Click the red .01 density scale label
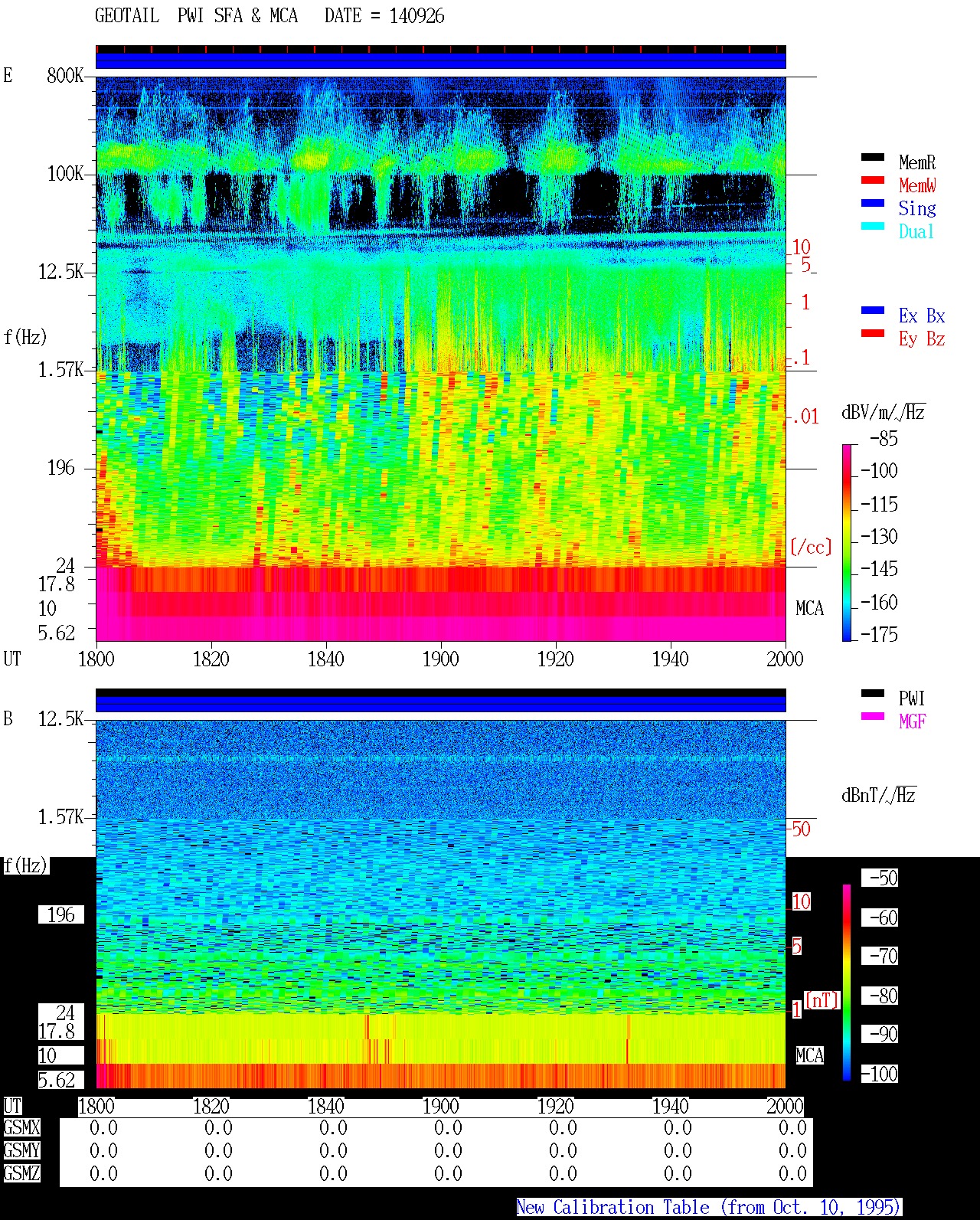The width and height of the screenshot is (980, 1220). coord(804,417)
